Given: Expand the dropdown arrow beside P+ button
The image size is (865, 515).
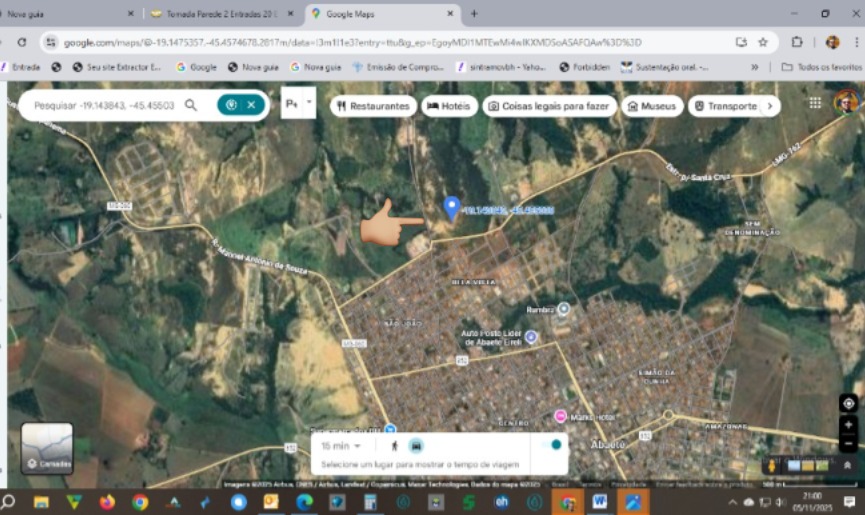Looking at the screenshot, I should [x=310, y=103].
